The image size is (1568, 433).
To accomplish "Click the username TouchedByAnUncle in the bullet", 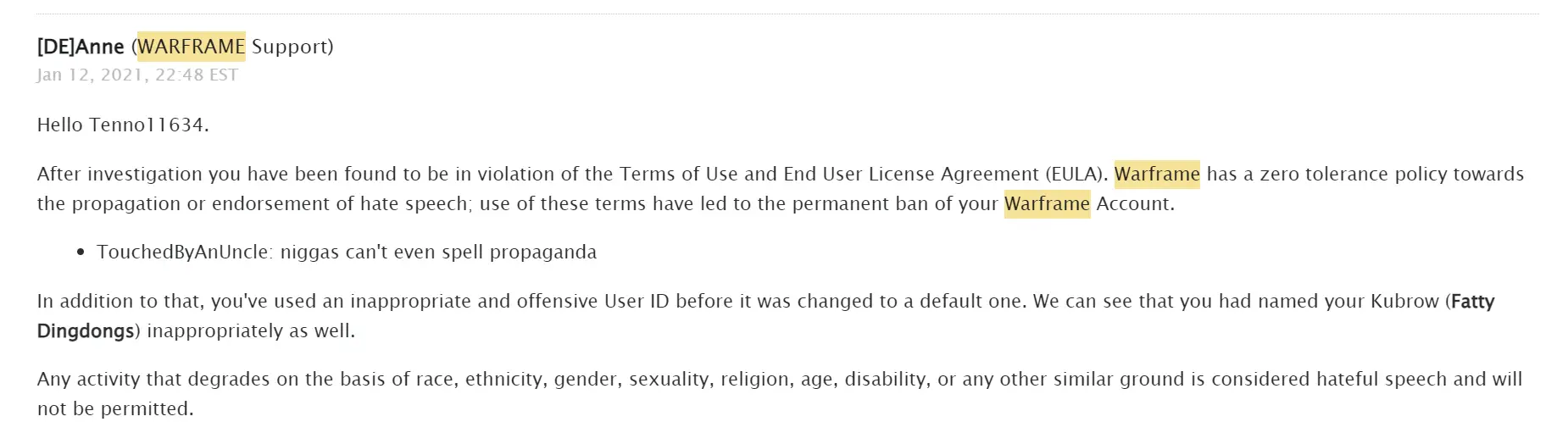I will tap(183, 252).
